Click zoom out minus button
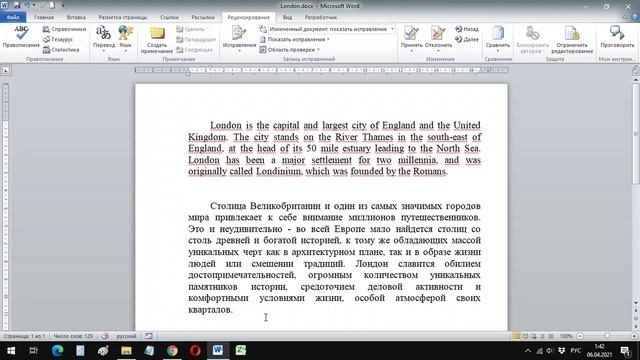This screenshot has width=640, height=360. 580,336
